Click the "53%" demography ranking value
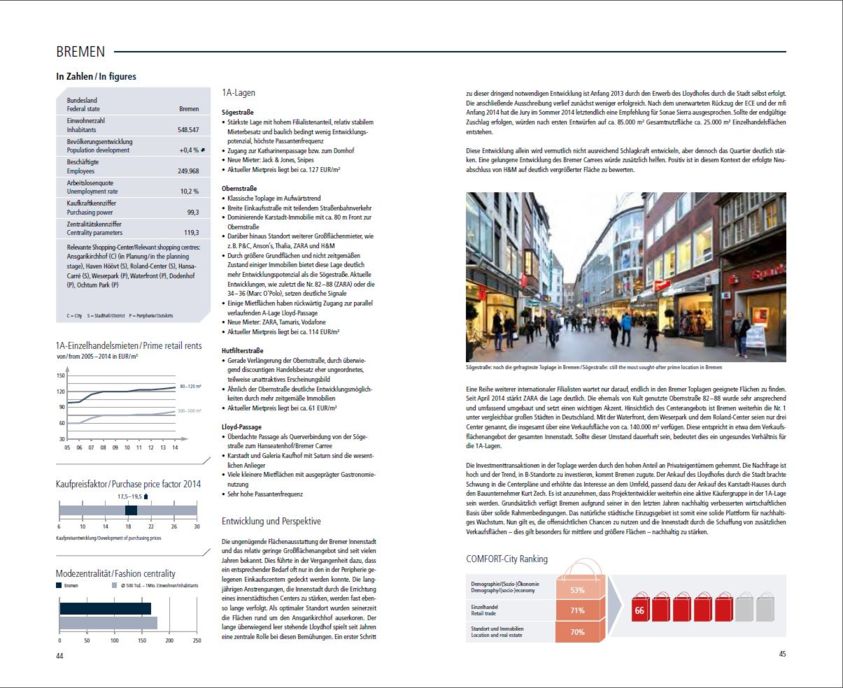The height and width of the screenshot is (688, 843). tap(577, 590)
